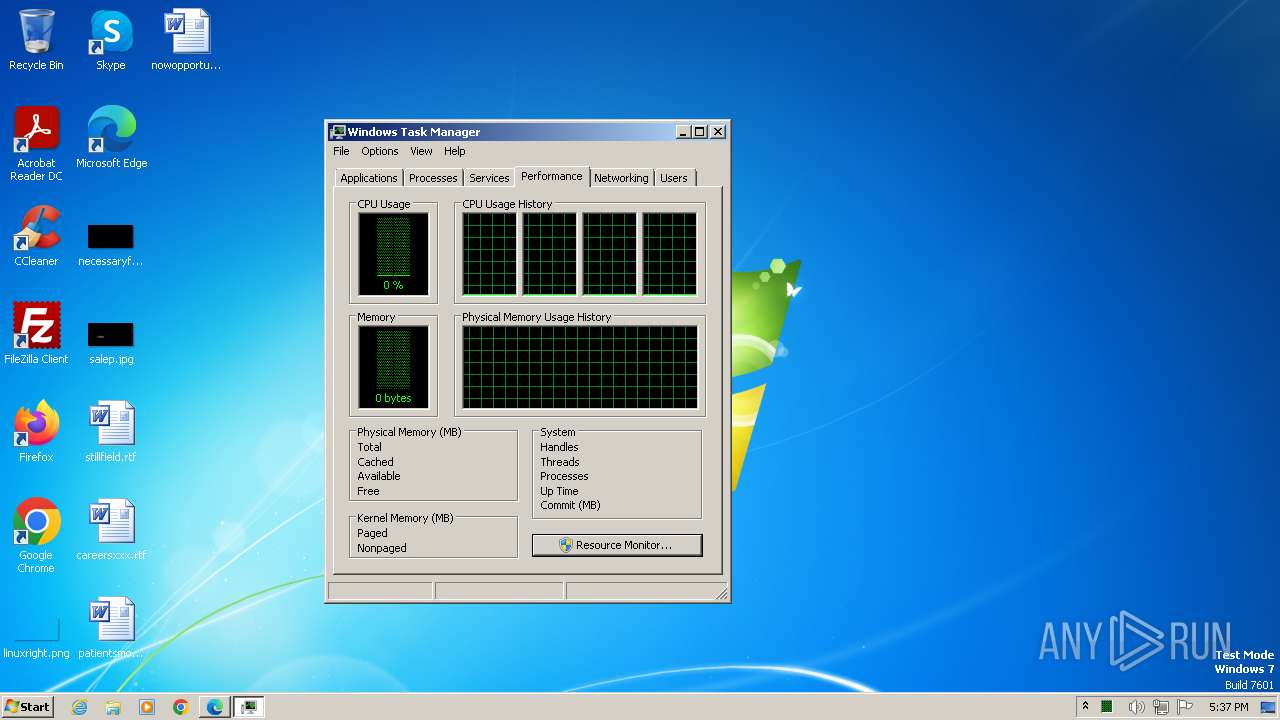
Task: Open the View menu
Action: click(x=421, y=151)
